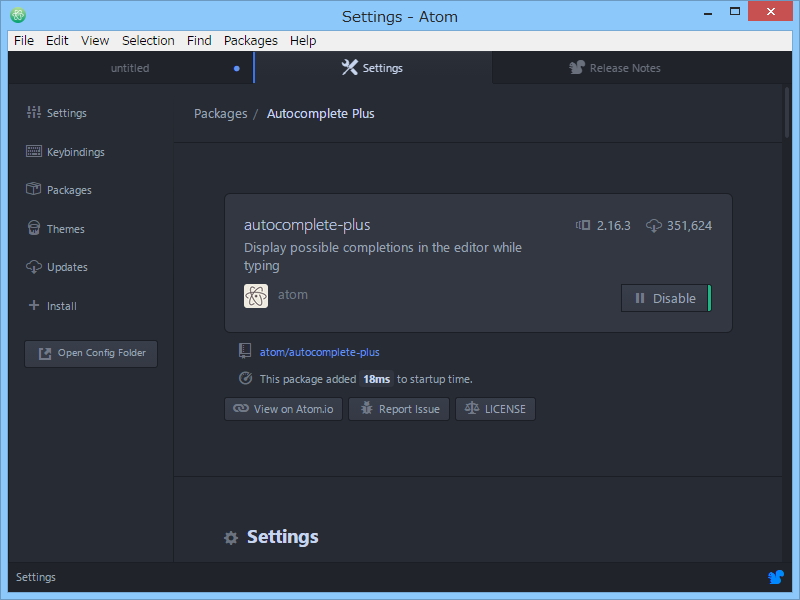The width and height of the screenshot is (800, 600).
Task: Open the Edit menu
Action: point(57,41)
